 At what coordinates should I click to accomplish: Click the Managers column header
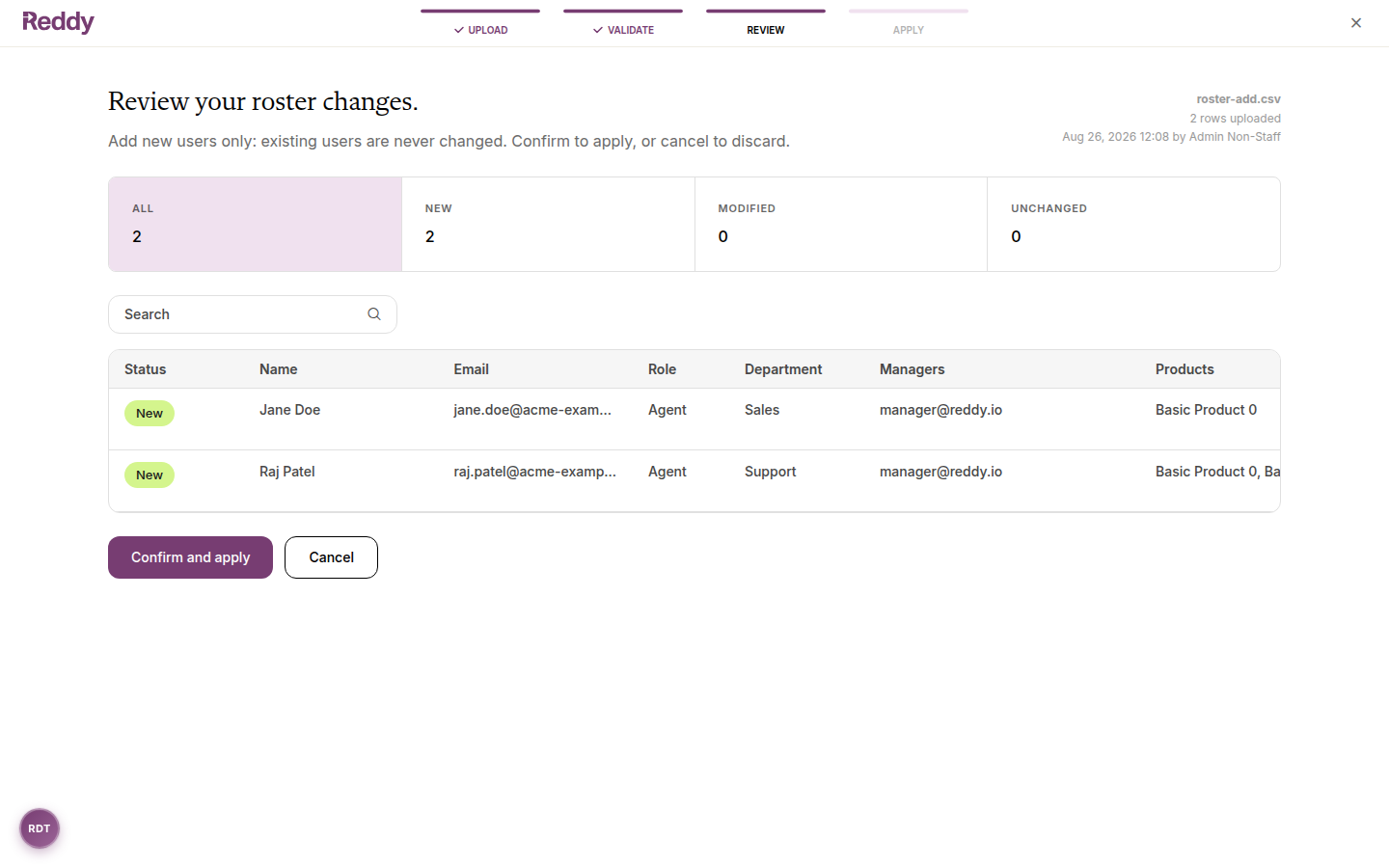912,369
